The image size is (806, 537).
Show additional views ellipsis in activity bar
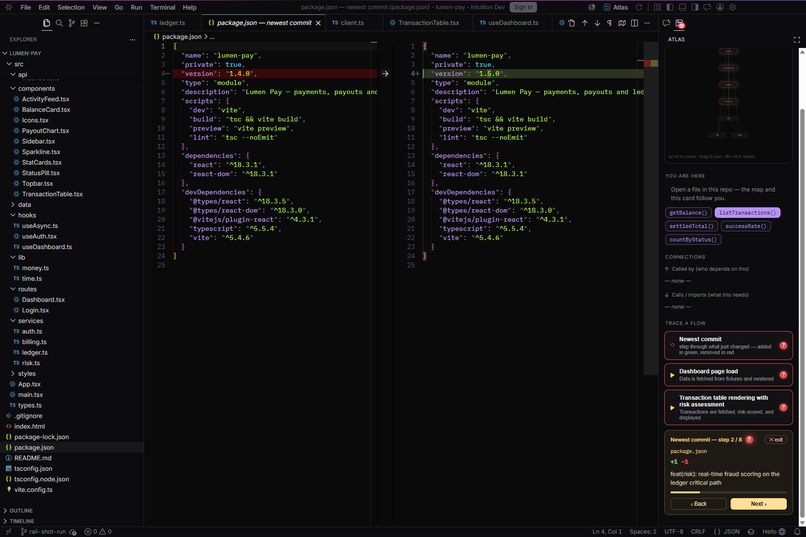click(x=97, y=23)
